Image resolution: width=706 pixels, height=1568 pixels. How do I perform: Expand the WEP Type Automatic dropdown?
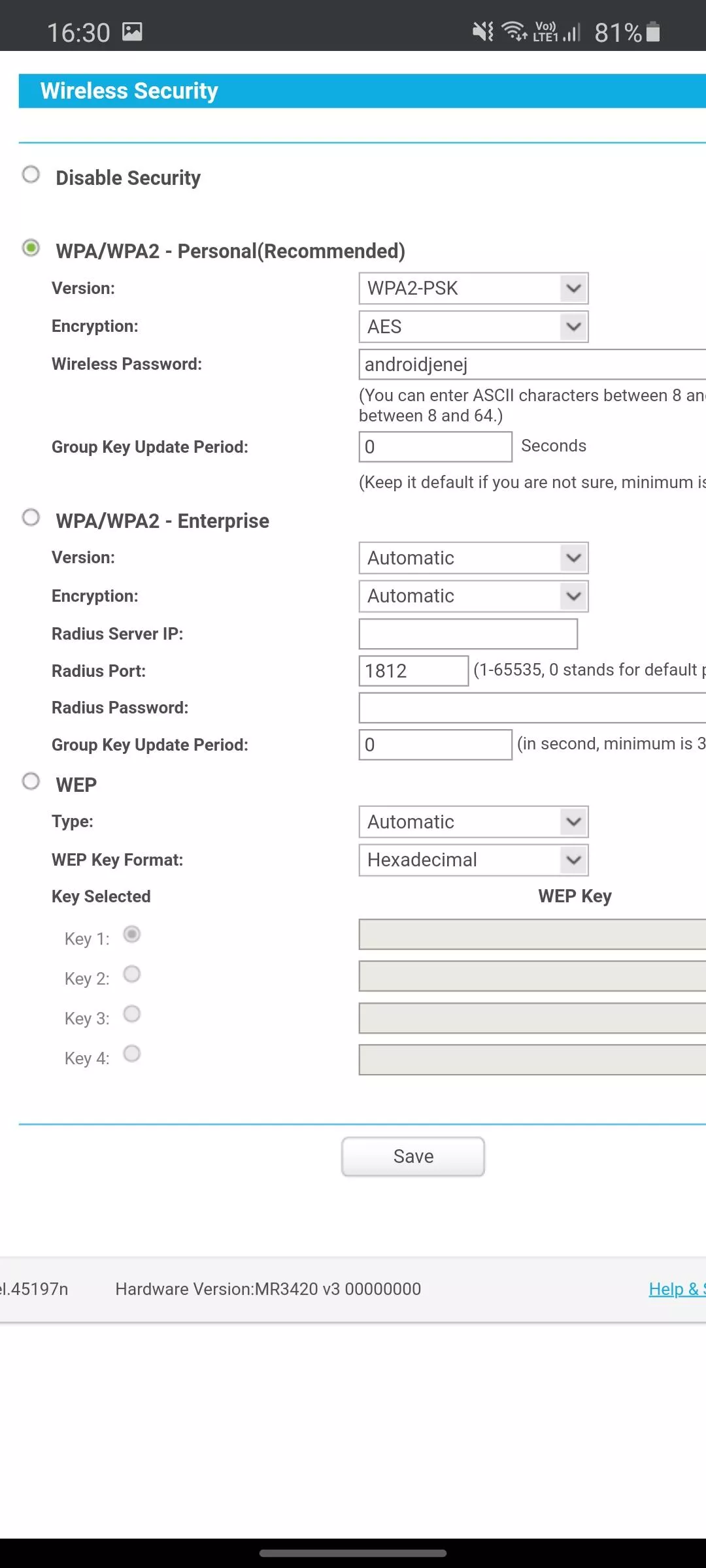click(473, 822)
